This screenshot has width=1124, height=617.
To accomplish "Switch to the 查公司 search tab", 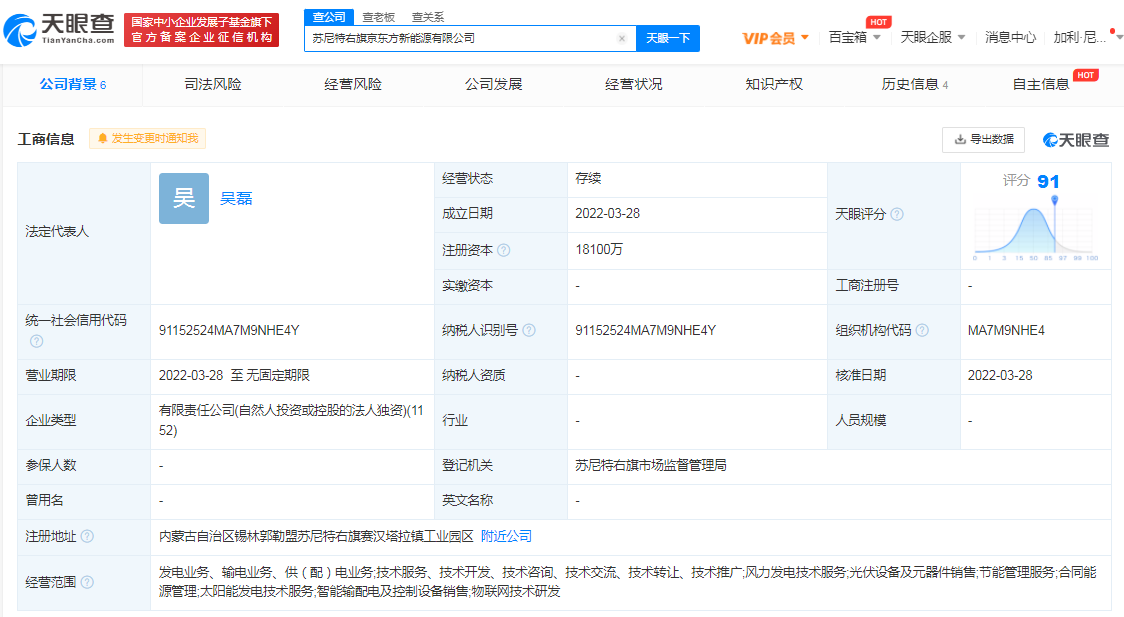I will tap(329, 17).
